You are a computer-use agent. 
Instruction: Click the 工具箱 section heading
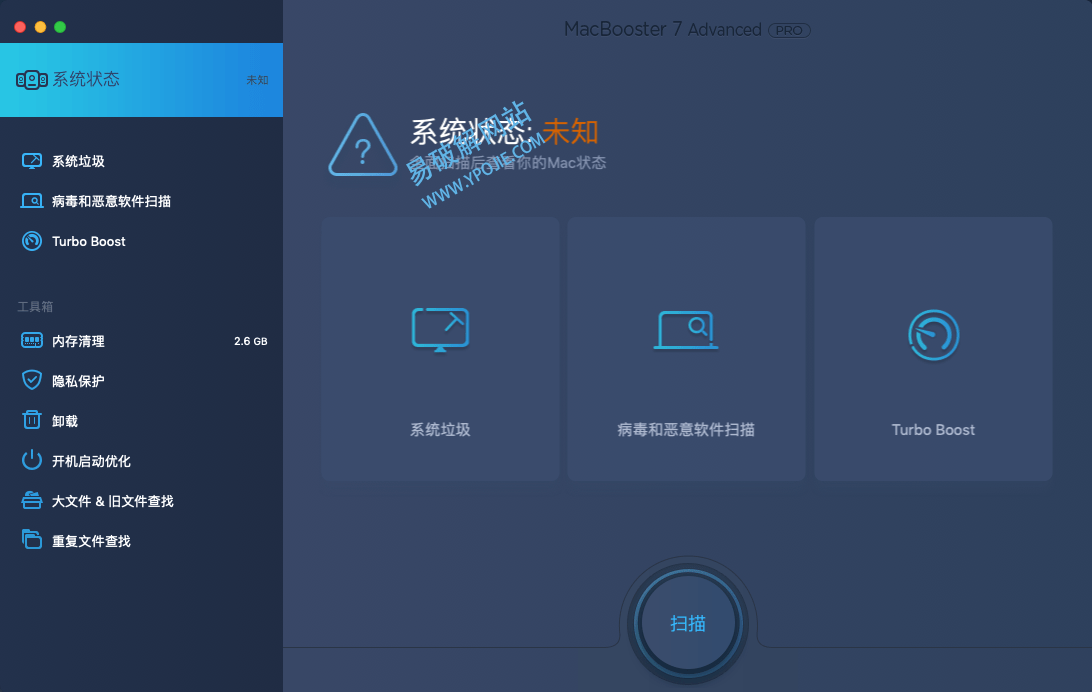click(x=35, y=306)
